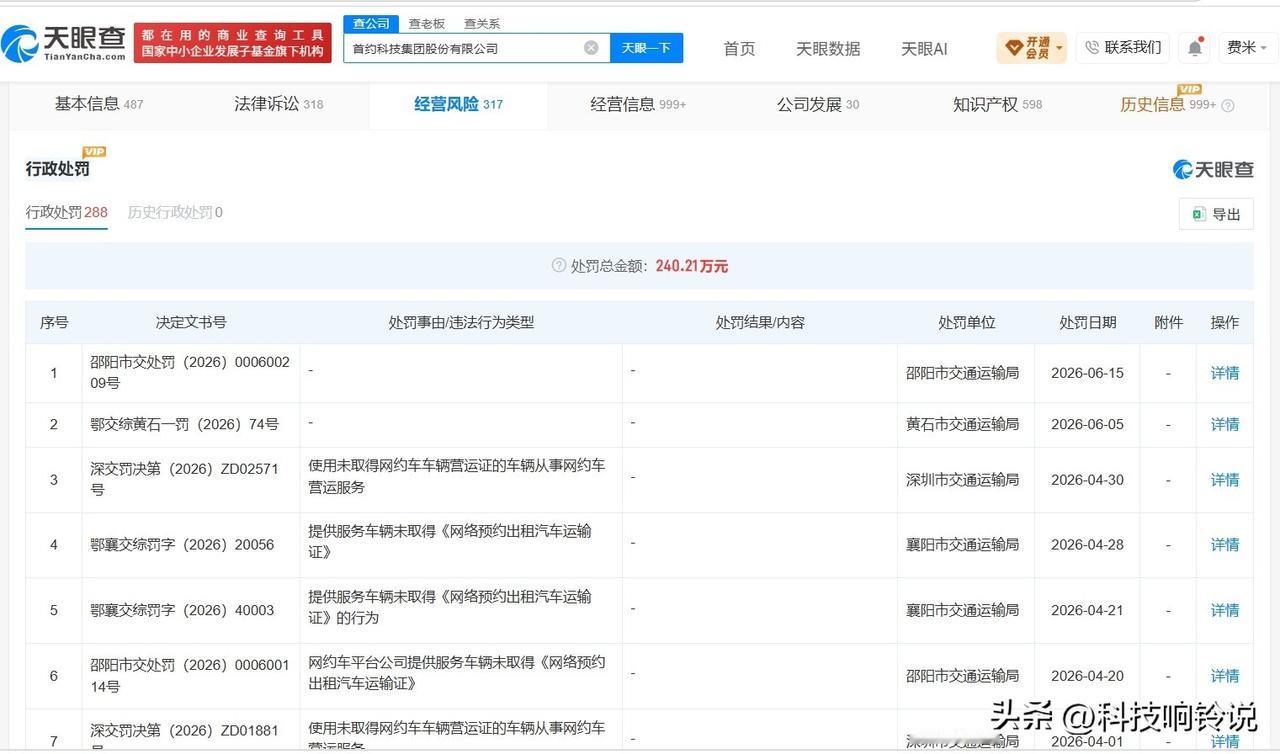
Task: Click 黄石市交通运输局 in row 2
Action: pos(963,424)
